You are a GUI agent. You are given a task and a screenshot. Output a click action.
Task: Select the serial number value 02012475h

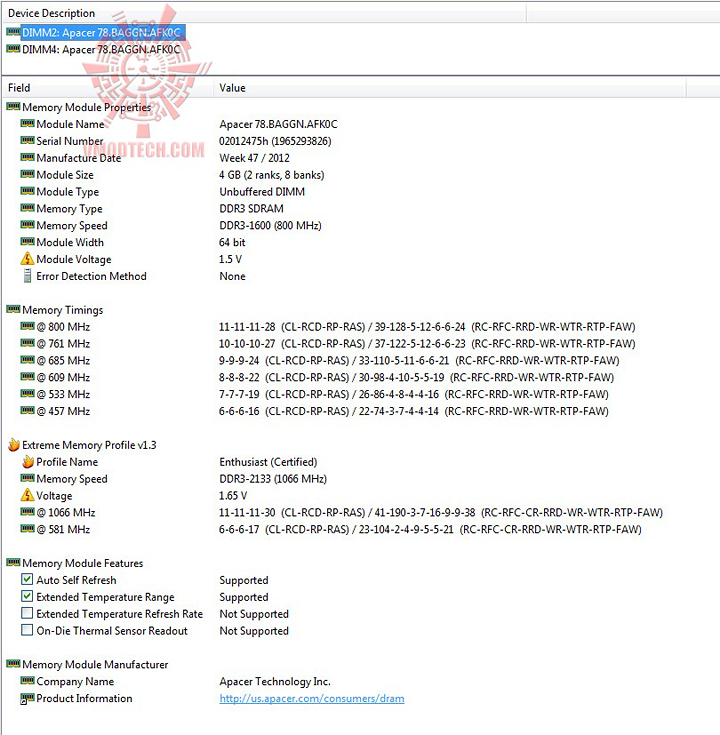pos(275,141)
